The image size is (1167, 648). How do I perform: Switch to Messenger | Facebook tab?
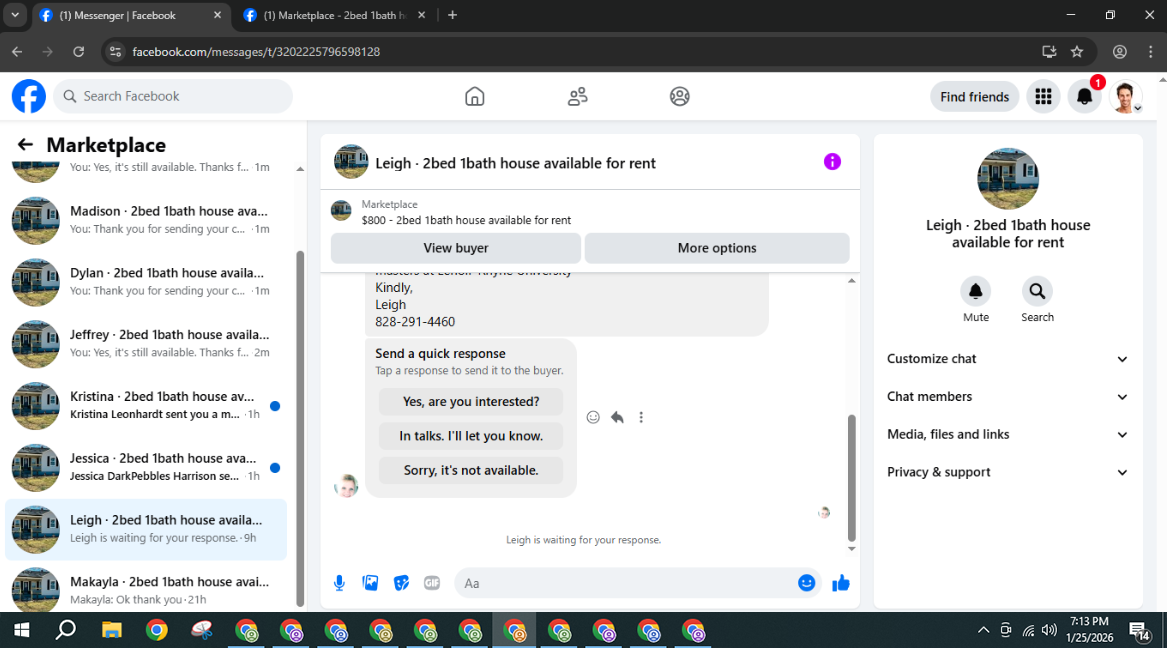point(130,15)
